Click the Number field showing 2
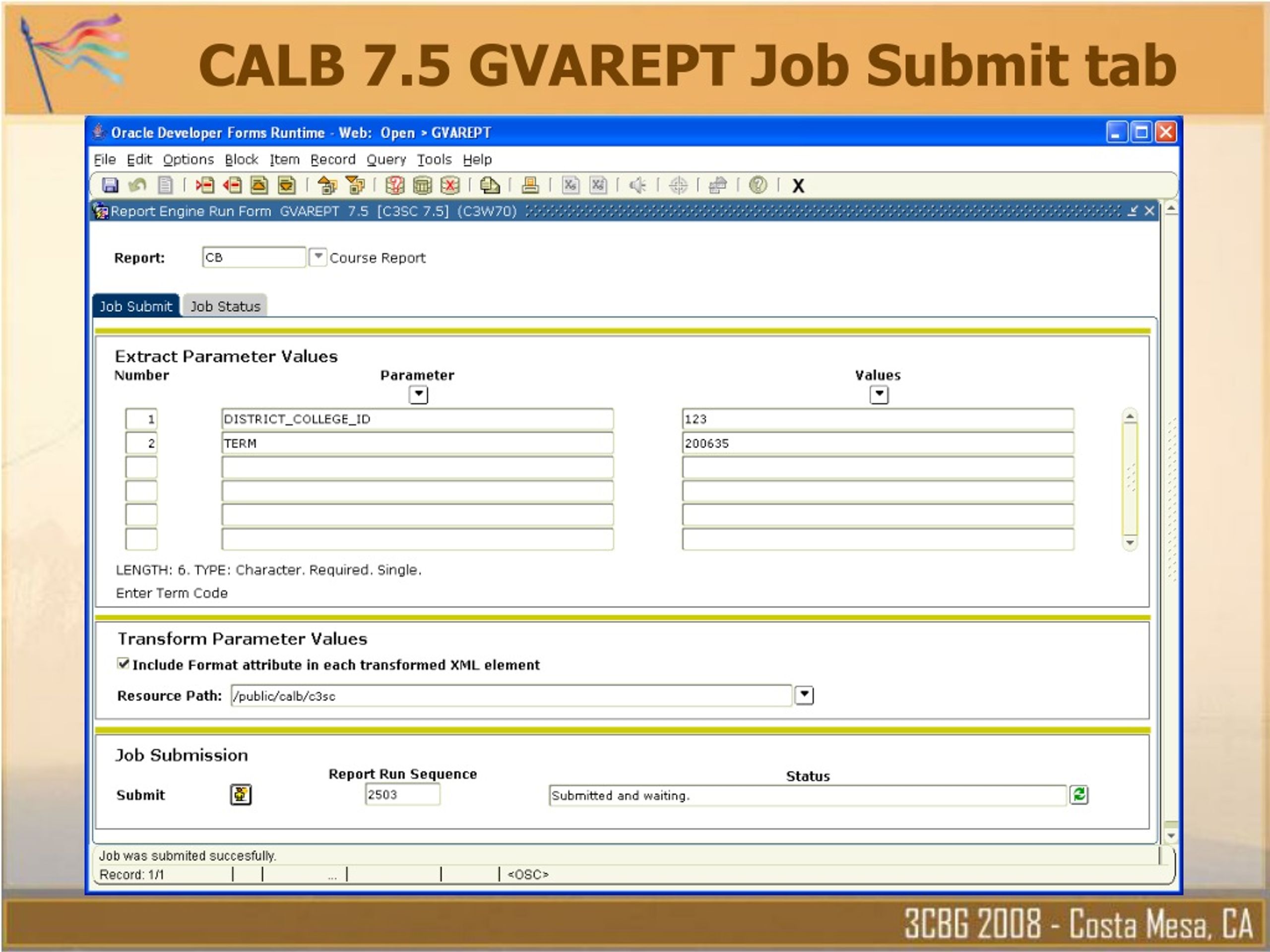Viewport: 1270px width, 952px height. [x=141, y=443]
